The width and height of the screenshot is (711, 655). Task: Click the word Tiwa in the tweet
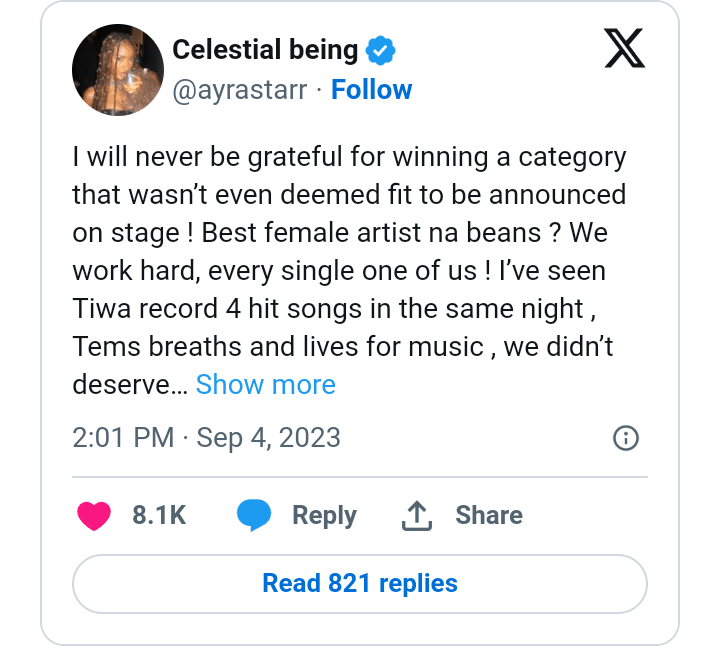[101, 309]
